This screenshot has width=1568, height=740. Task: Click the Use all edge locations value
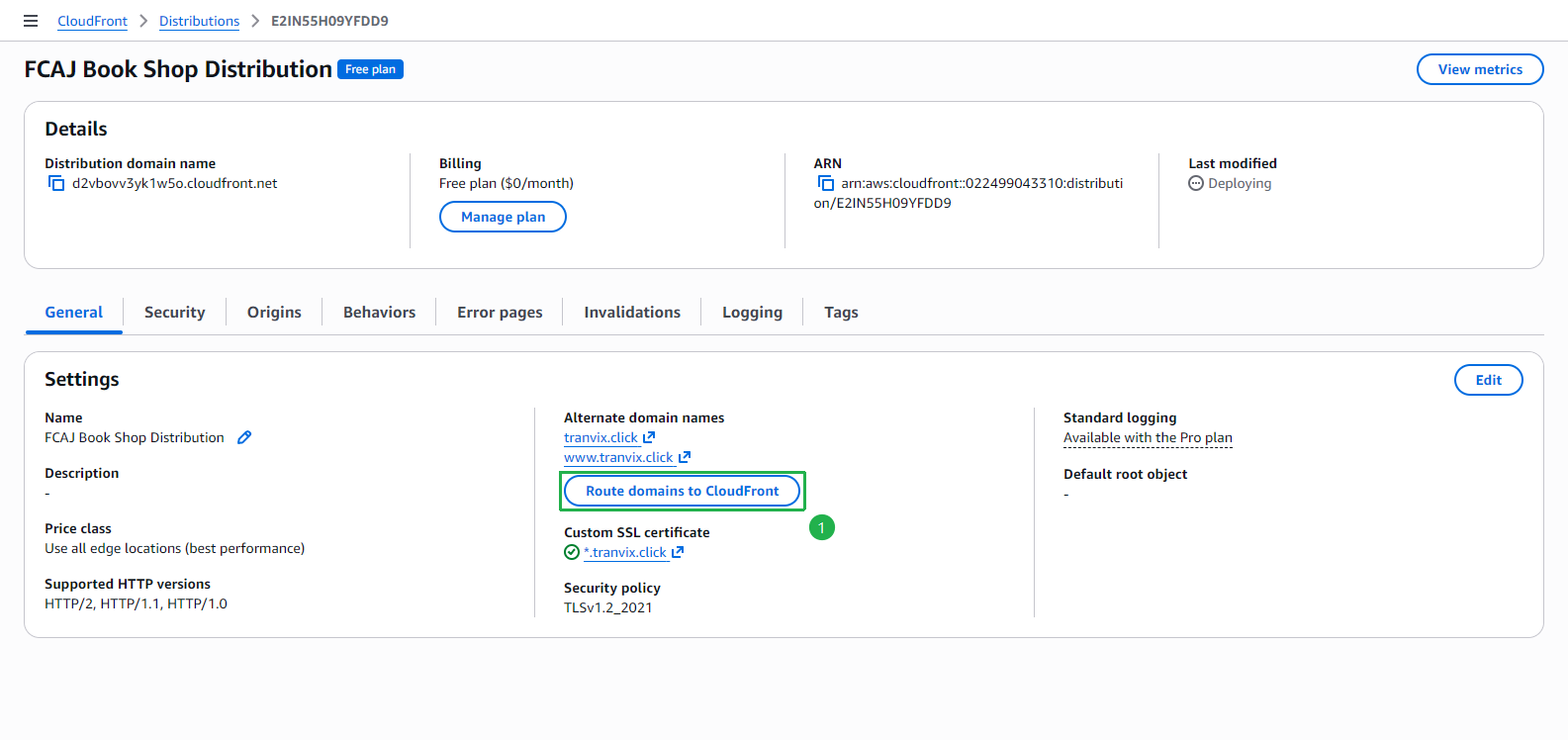point(174,548)
